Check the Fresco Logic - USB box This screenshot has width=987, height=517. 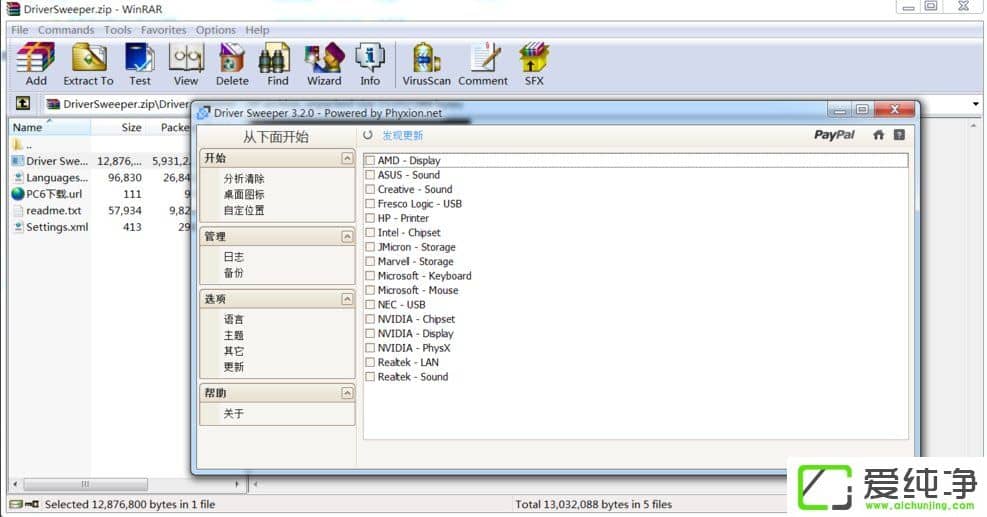click(x=370, y=204)
